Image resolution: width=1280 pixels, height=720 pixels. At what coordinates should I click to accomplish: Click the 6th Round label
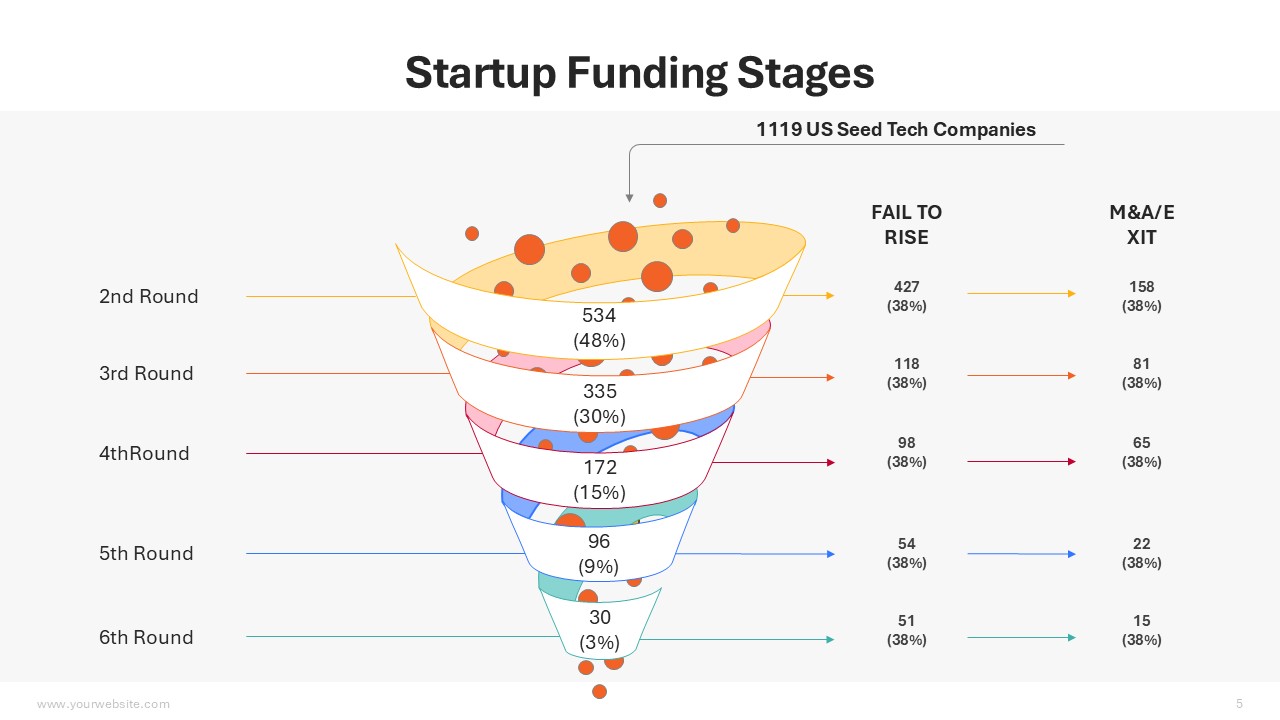point(146,637)
